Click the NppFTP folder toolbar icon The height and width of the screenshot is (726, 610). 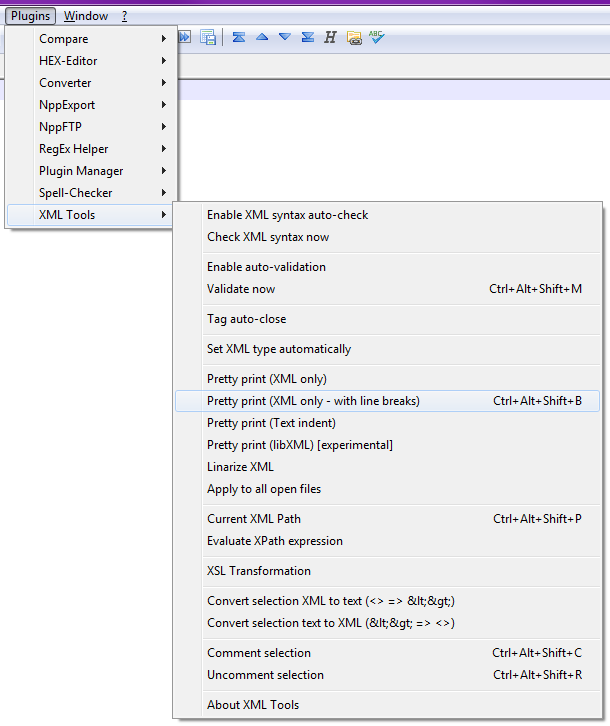[354, 38]
